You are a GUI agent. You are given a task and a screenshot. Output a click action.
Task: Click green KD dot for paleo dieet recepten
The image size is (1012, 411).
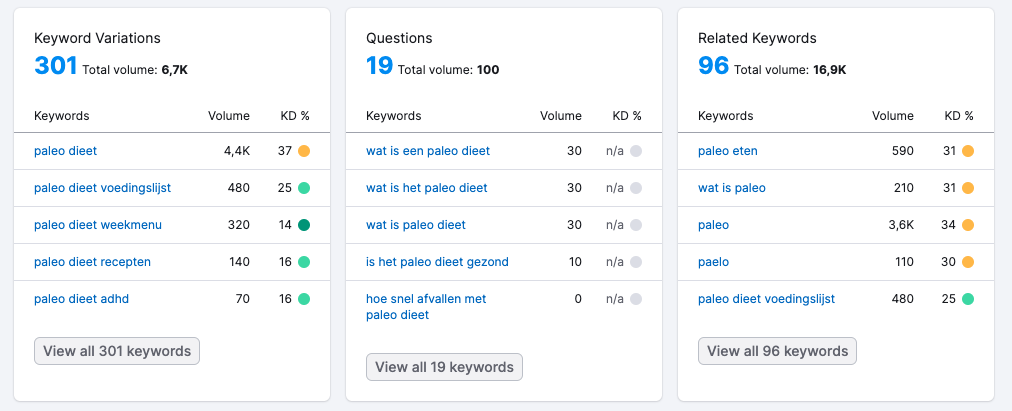[303, 262]
